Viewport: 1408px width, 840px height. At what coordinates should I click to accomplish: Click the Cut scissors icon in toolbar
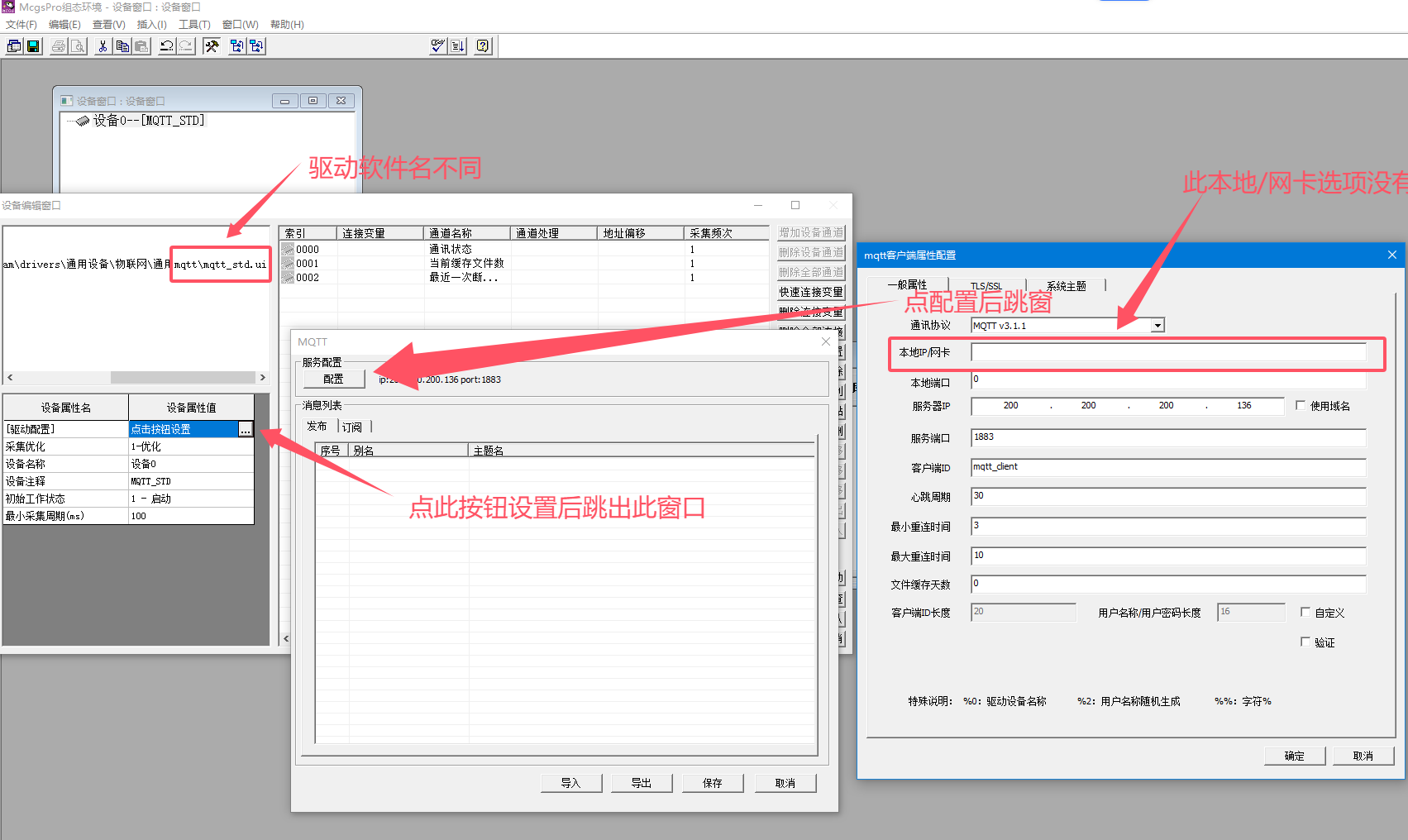point(103,46)
